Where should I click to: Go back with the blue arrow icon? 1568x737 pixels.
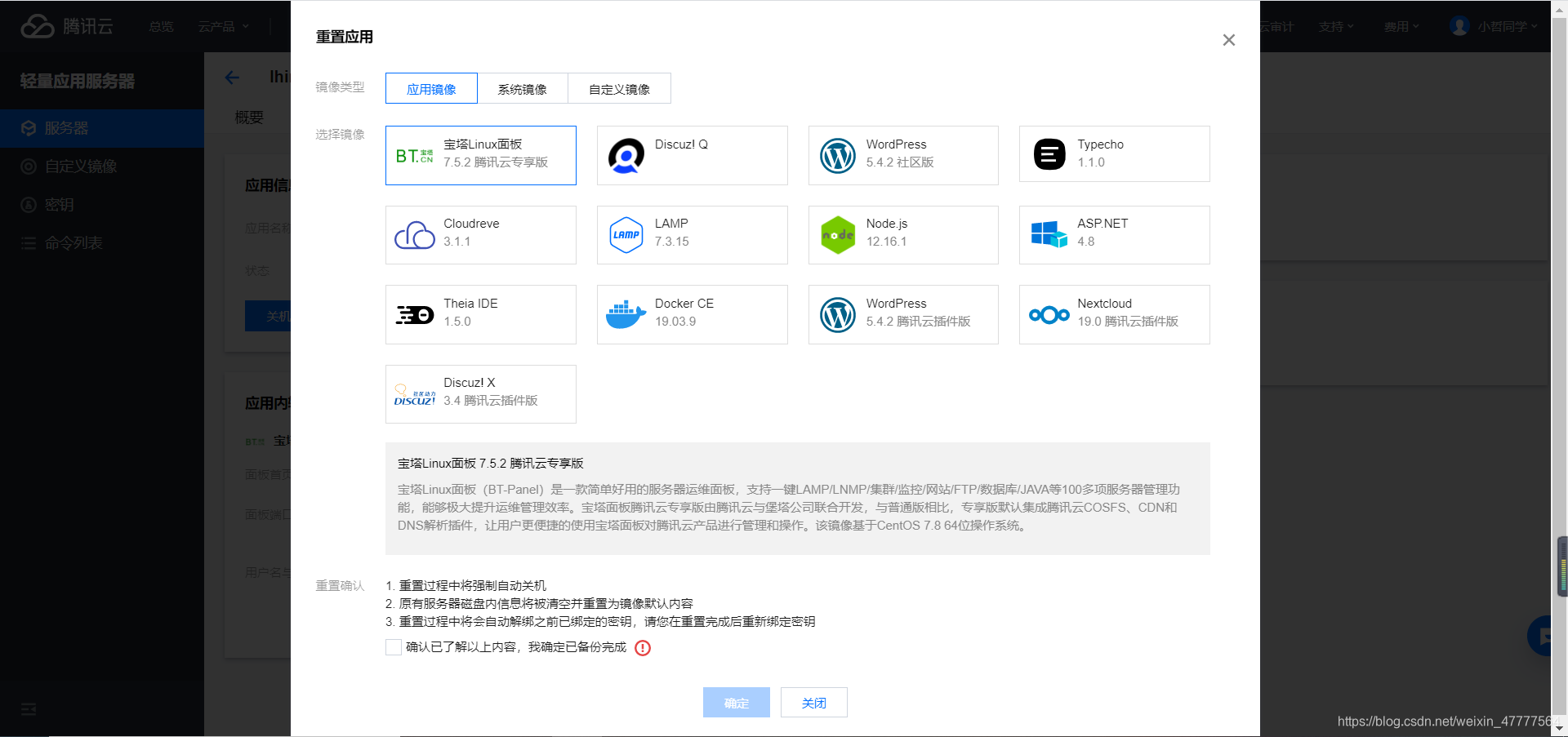tap(232, 78)
